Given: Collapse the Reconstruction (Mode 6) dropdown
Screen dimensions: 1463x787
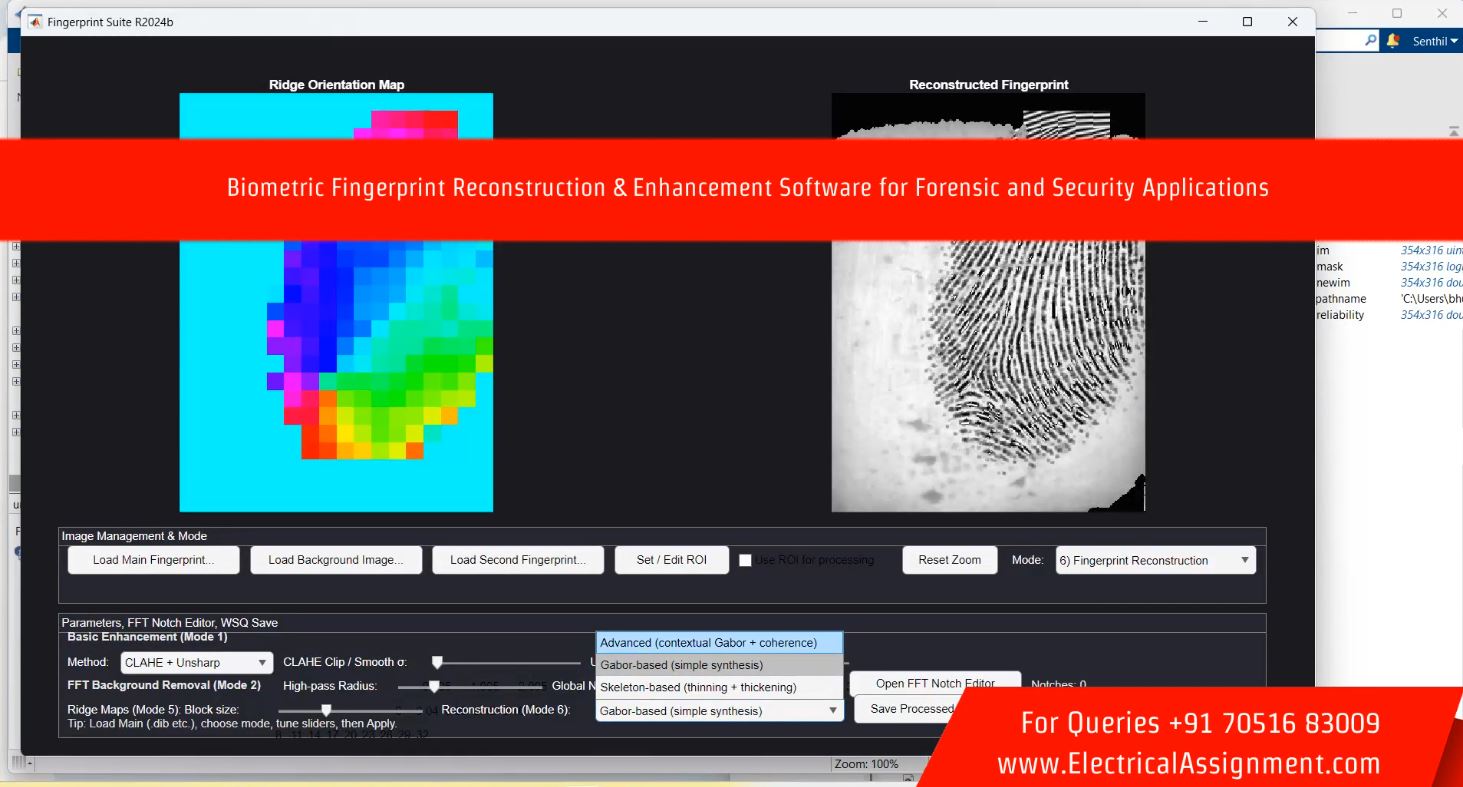Looking at the screenshot, I should click(x=833, y=711).
